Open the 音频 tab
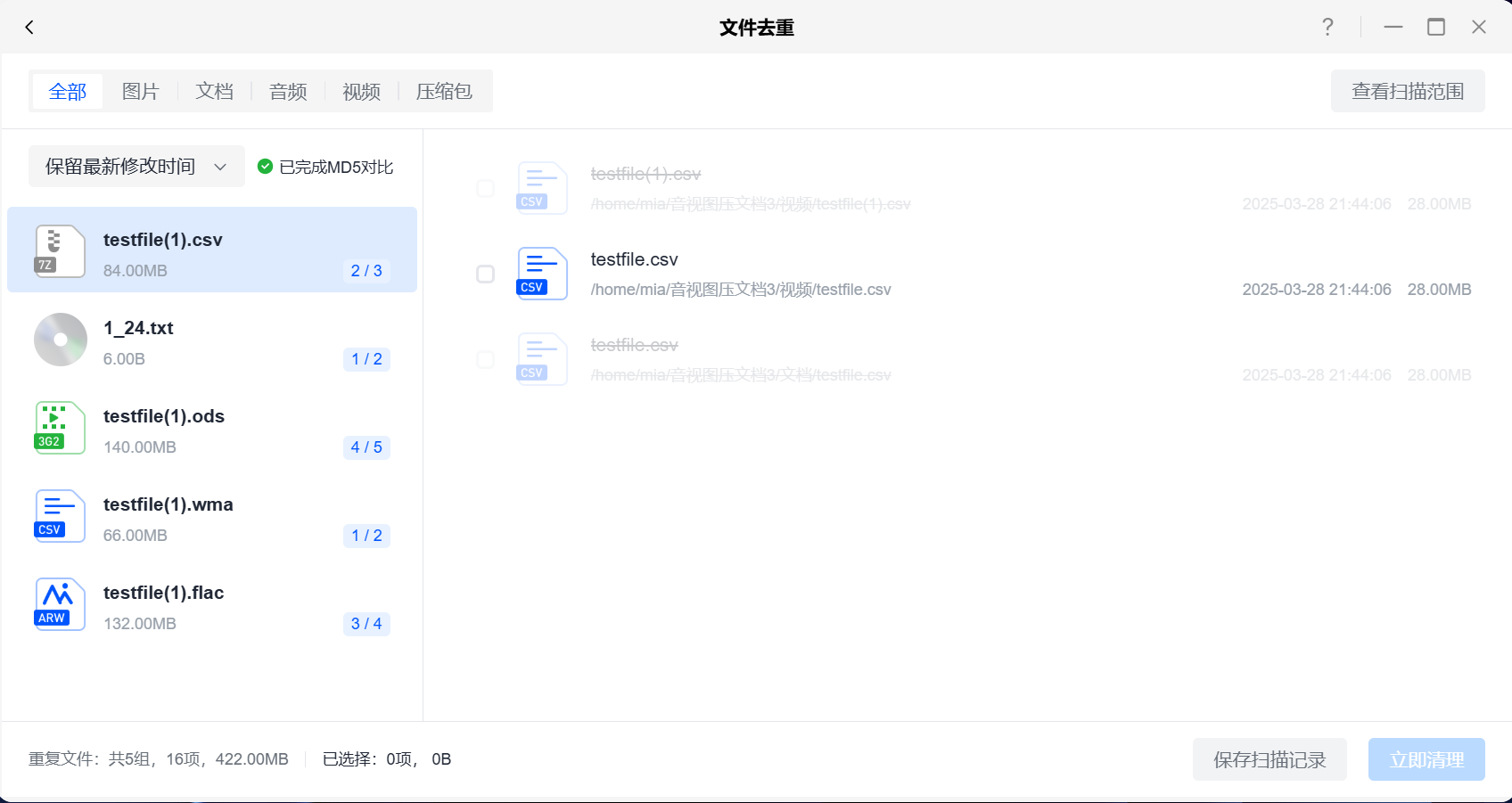Viewport: 1512px width, 803px height. point(288,92)
